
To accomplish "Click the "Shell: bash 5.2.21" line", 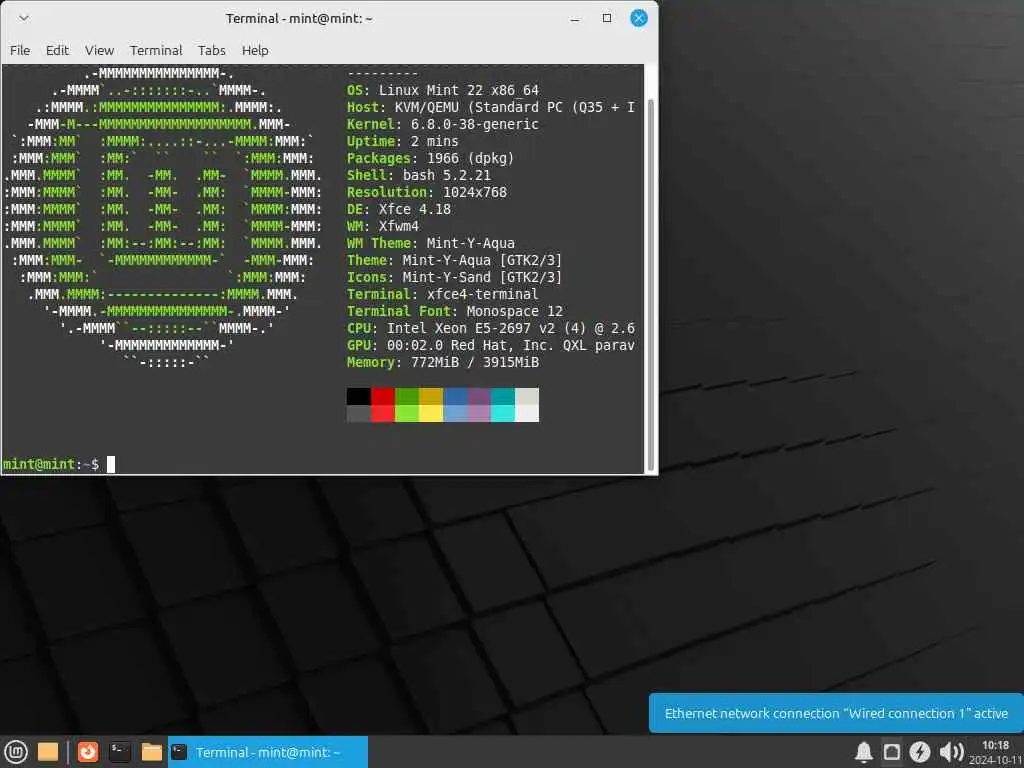I will 419,175.
